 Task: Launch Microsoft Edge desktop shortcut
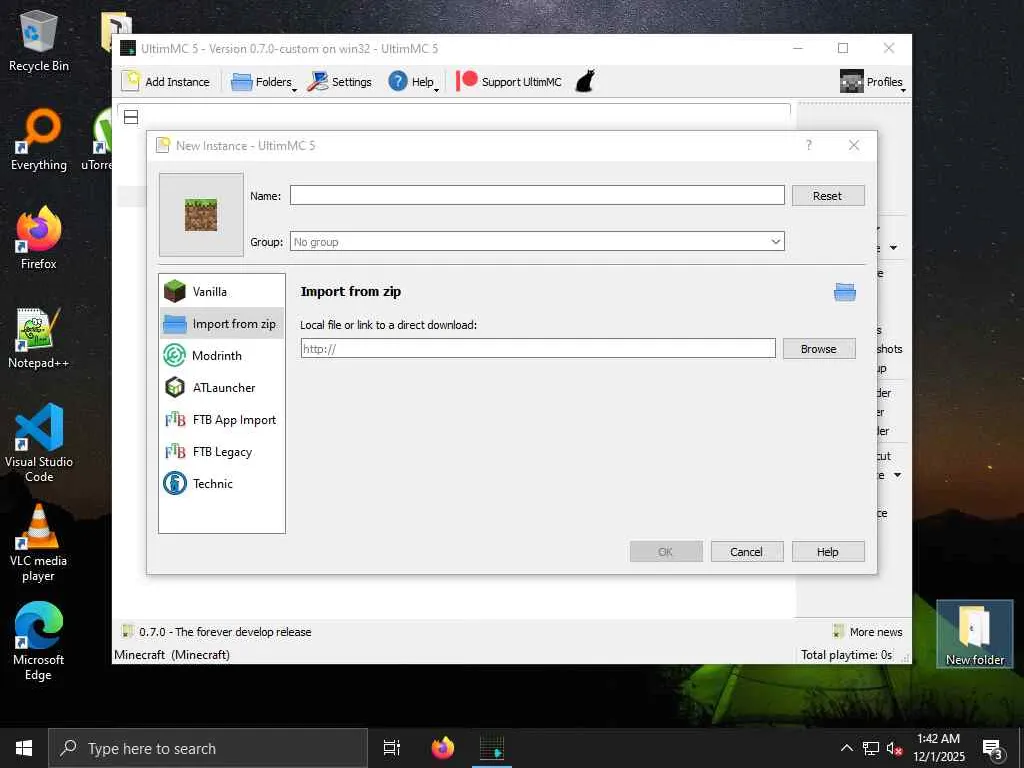point(39,641)
